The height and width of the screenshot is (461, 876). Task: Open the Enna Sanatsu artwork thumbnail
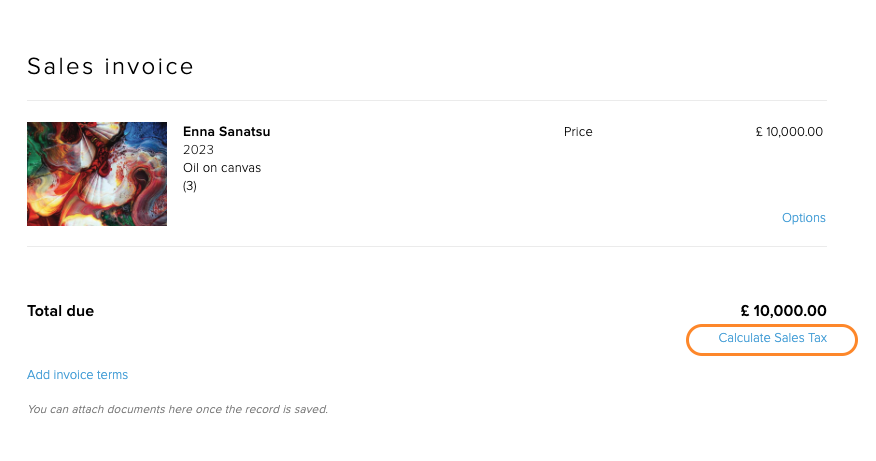click(97, 174)
